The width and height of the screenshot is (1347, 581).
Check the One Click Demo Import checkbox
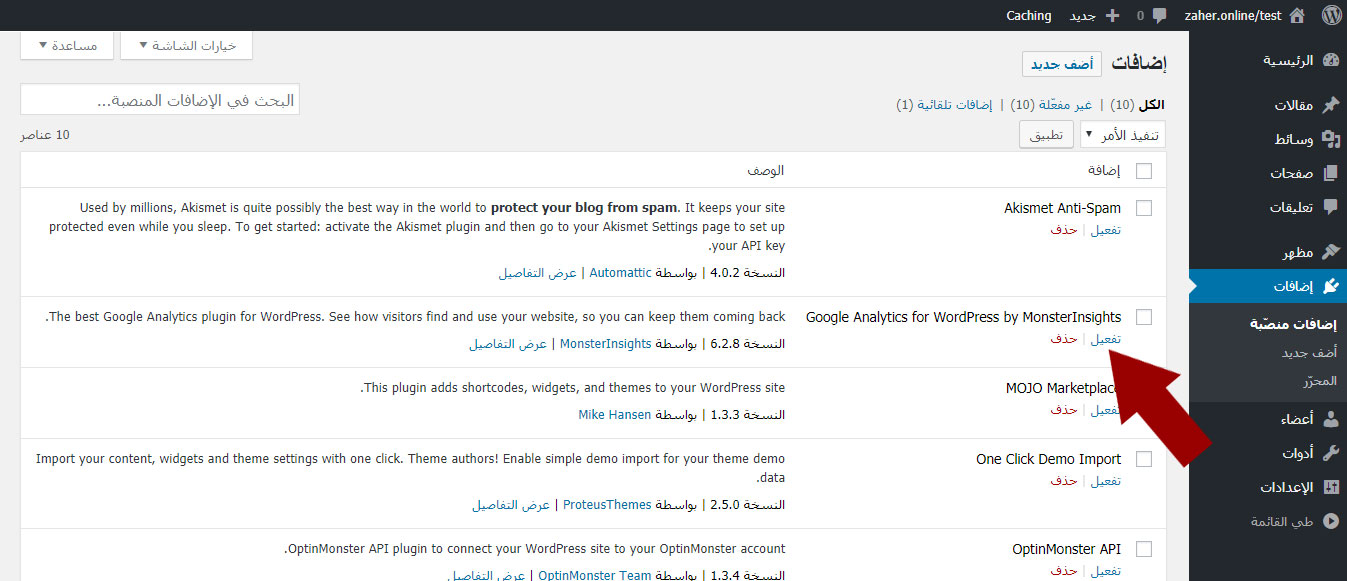[1144, 459]
